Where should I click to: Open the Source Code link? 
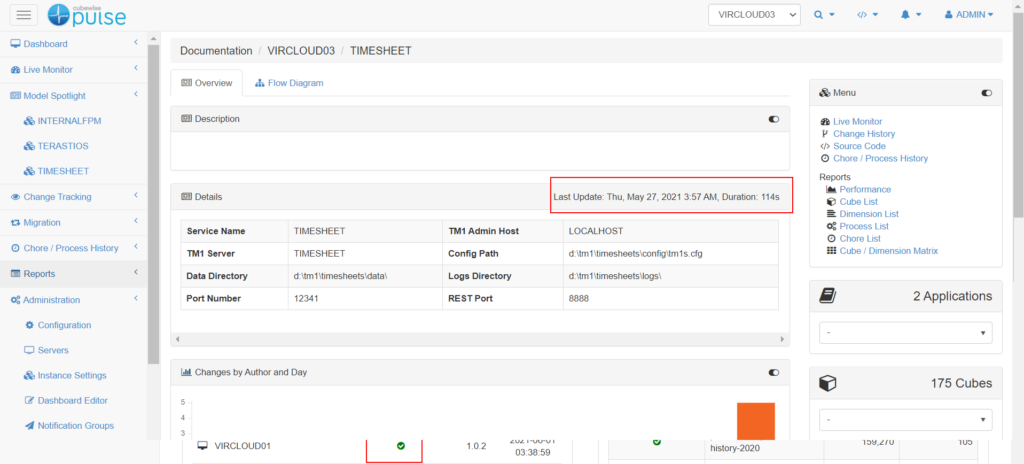tap(860, 146)
